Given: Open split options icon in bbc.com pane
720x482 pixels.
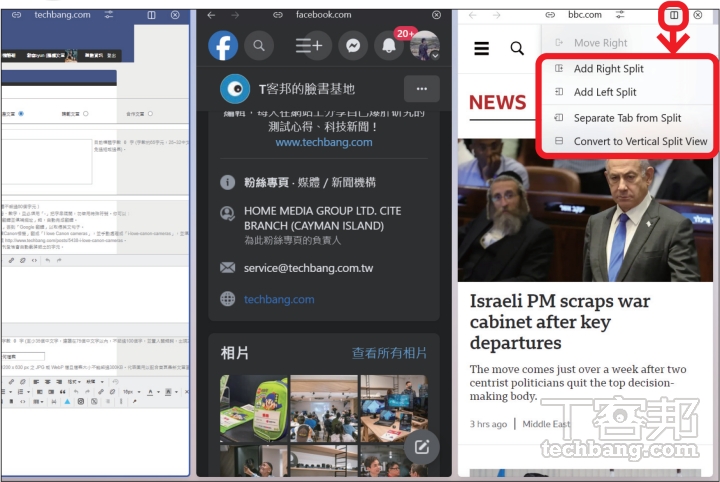Looking at the screenshot, I should [674, 15].
